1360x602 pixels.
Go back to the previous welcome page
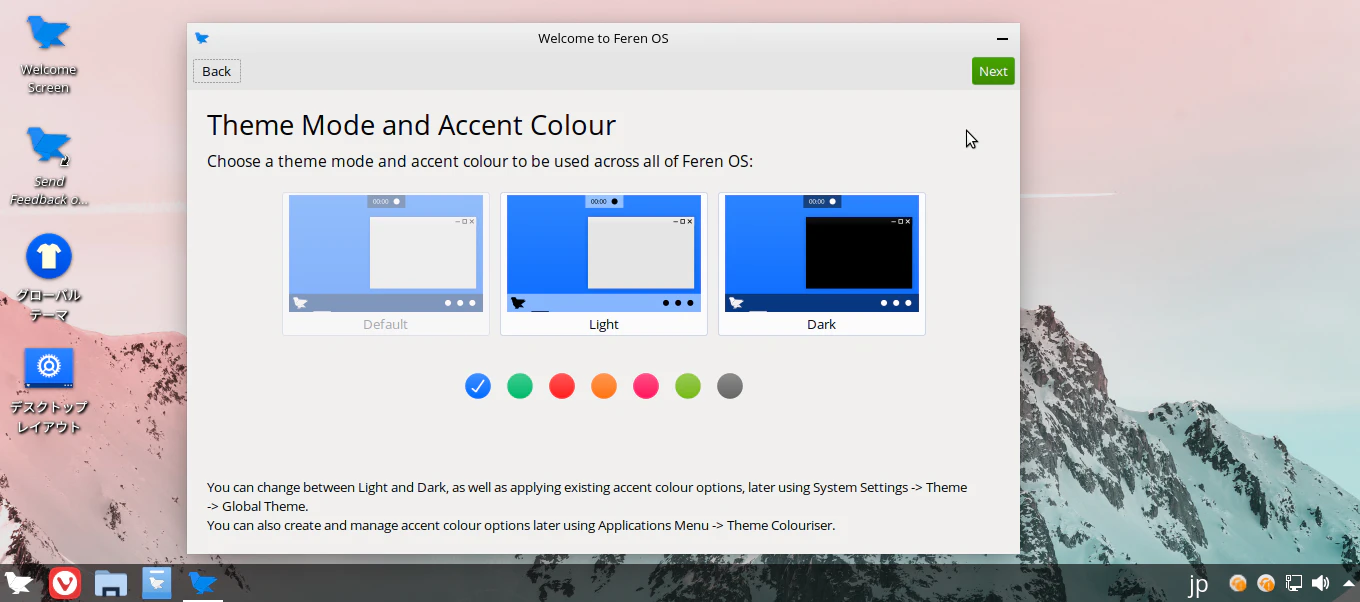coord(217,71)
